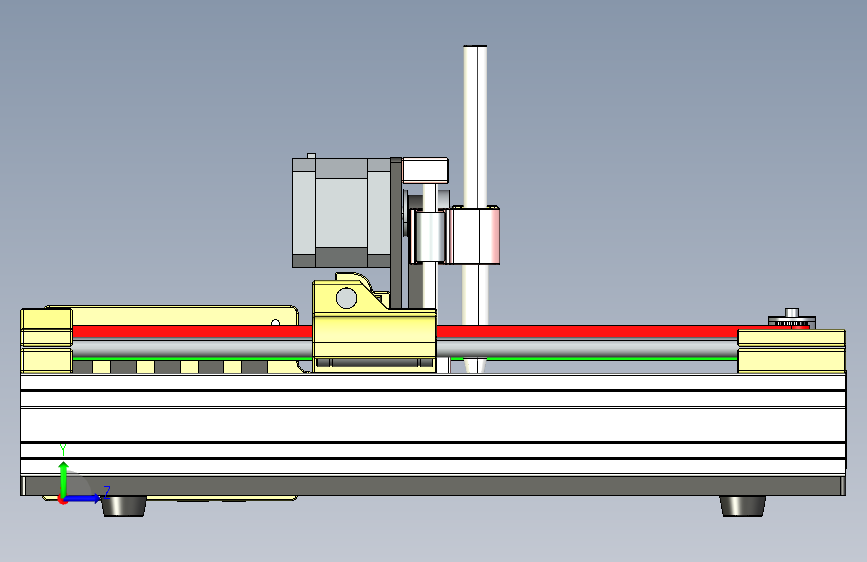
Task: Pick the small hole on the left yellow plate
Action: tap(275, 322)
